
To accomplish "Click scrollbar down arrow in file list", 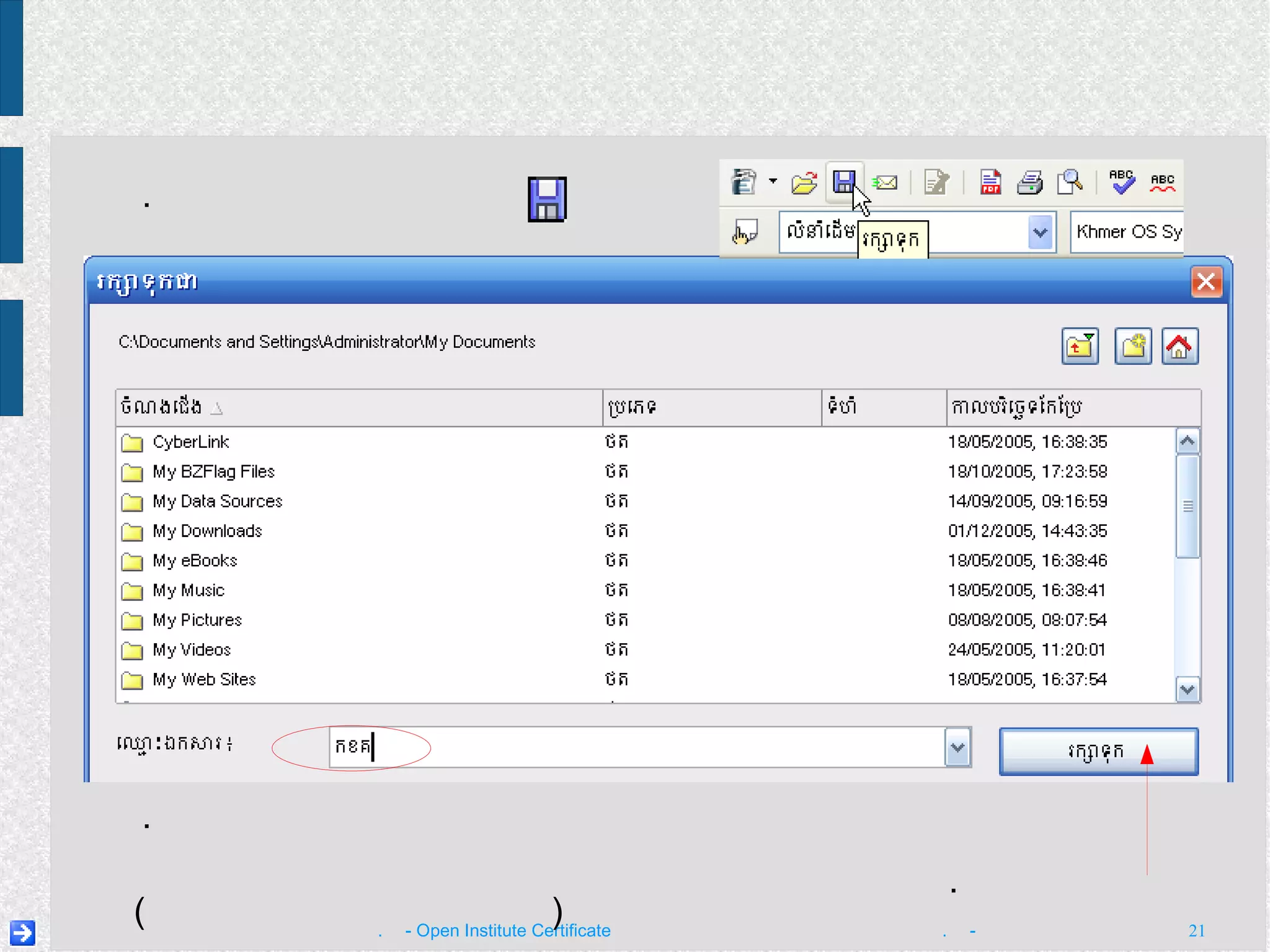I will click(x=1188, y=690).
